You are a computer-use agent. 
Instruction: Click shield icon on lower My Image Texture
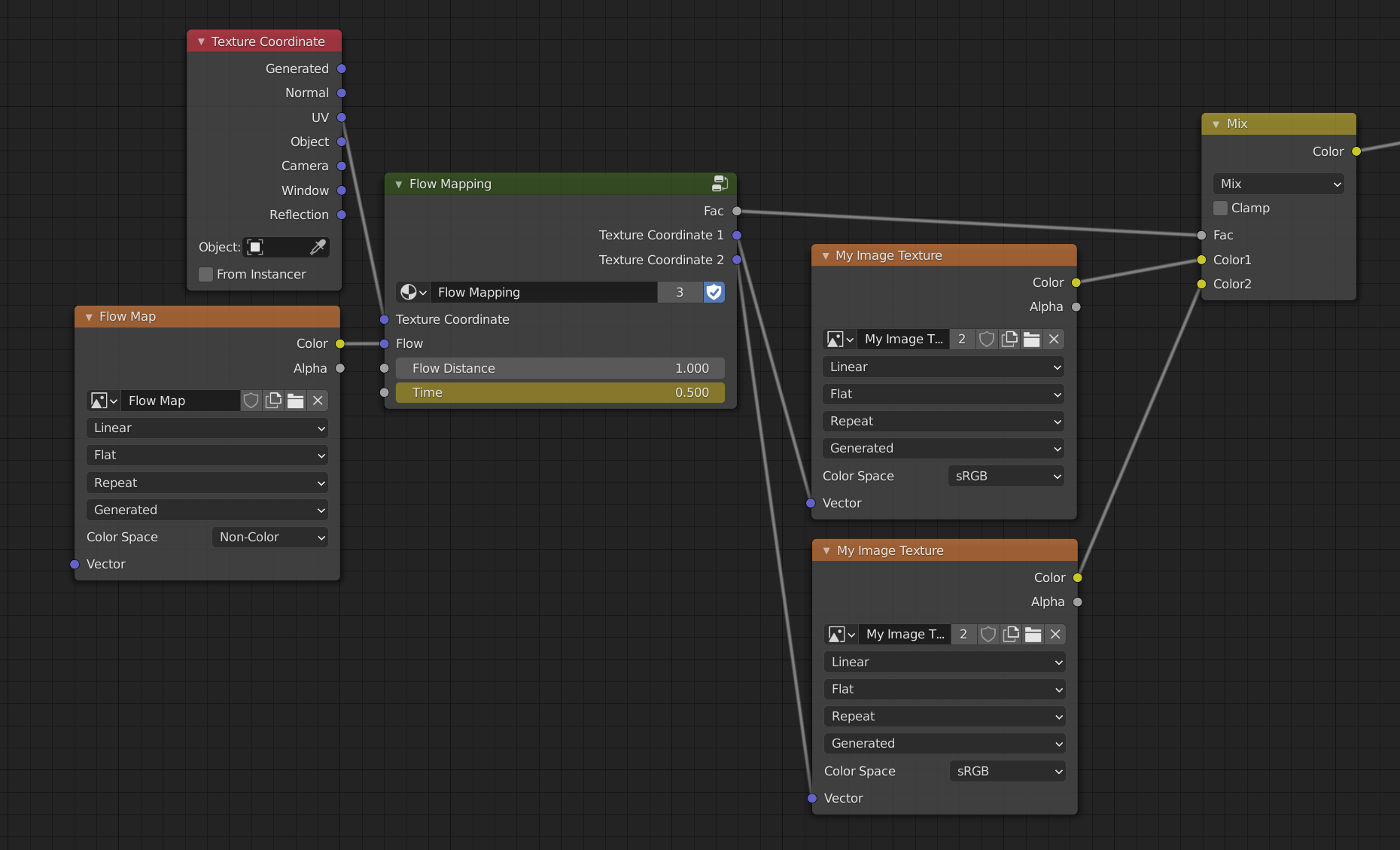pos(988,634)
